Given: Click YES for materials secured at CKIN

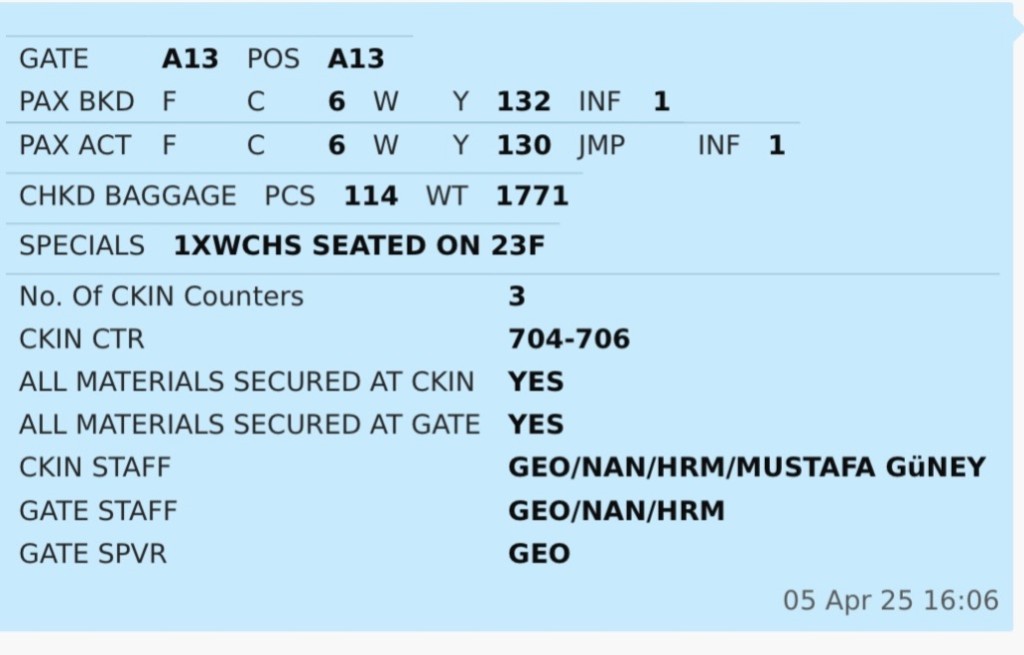Looking at the screenshot, I should [x=536, y=382].
